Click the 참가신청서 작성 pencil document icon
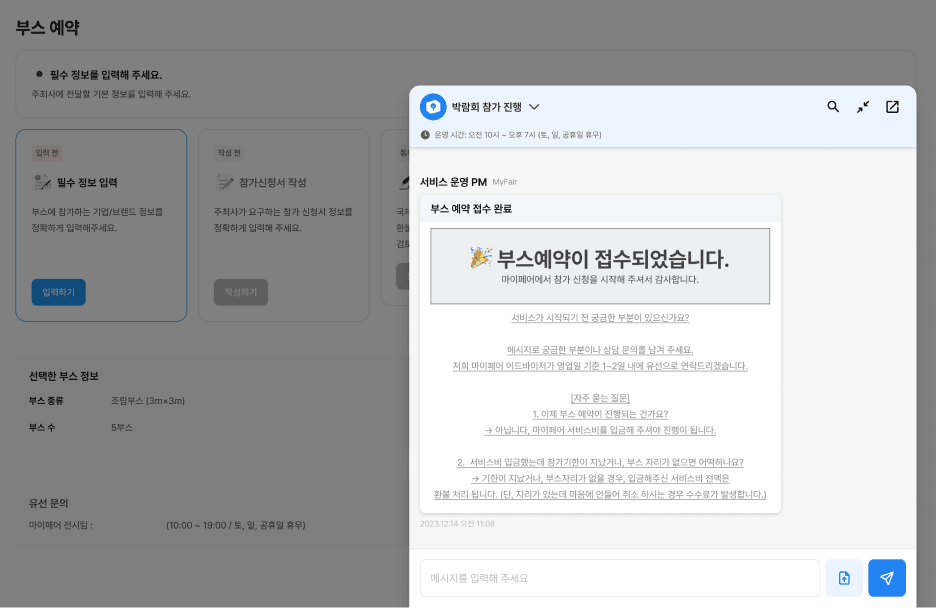The image size is (936, 608). [x=225, y=183]
